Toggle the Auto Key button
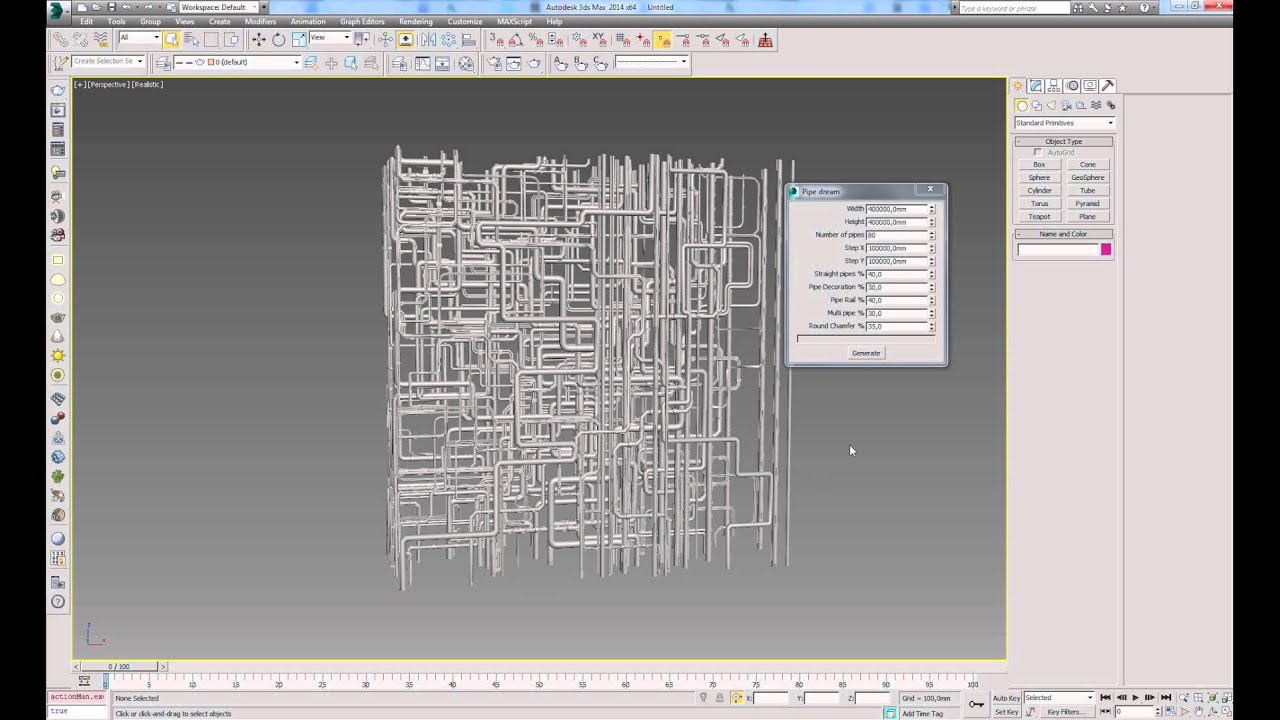The width and height of the screenshot is (1280, 720). click(x=1006, y=698)
